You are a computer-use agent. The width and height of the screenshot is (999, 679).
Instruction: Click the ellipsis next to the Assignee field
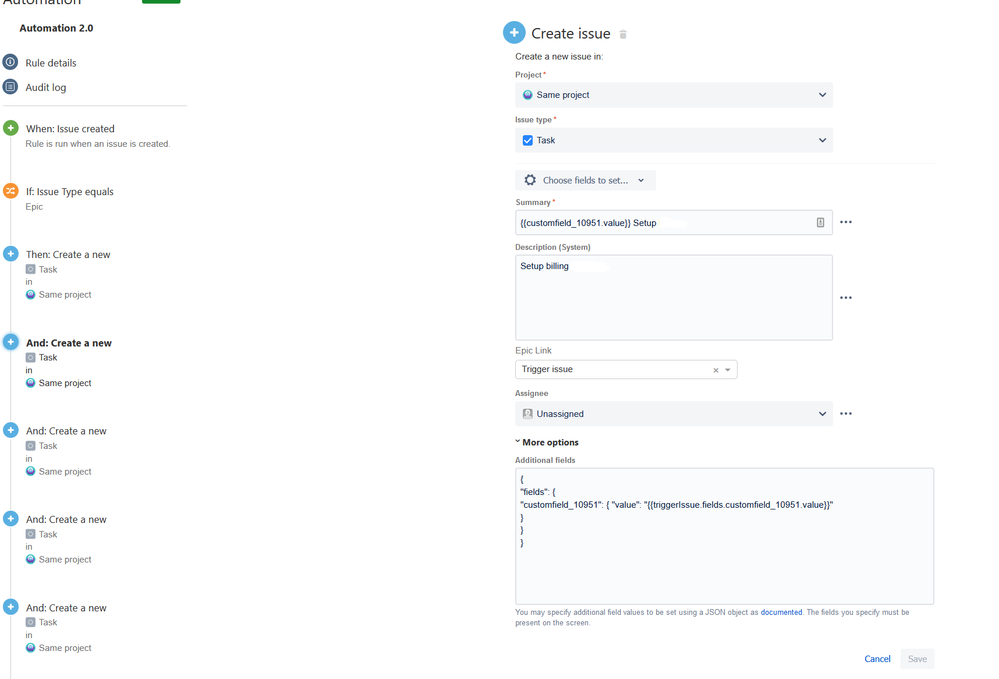click(x=846, y=413)
